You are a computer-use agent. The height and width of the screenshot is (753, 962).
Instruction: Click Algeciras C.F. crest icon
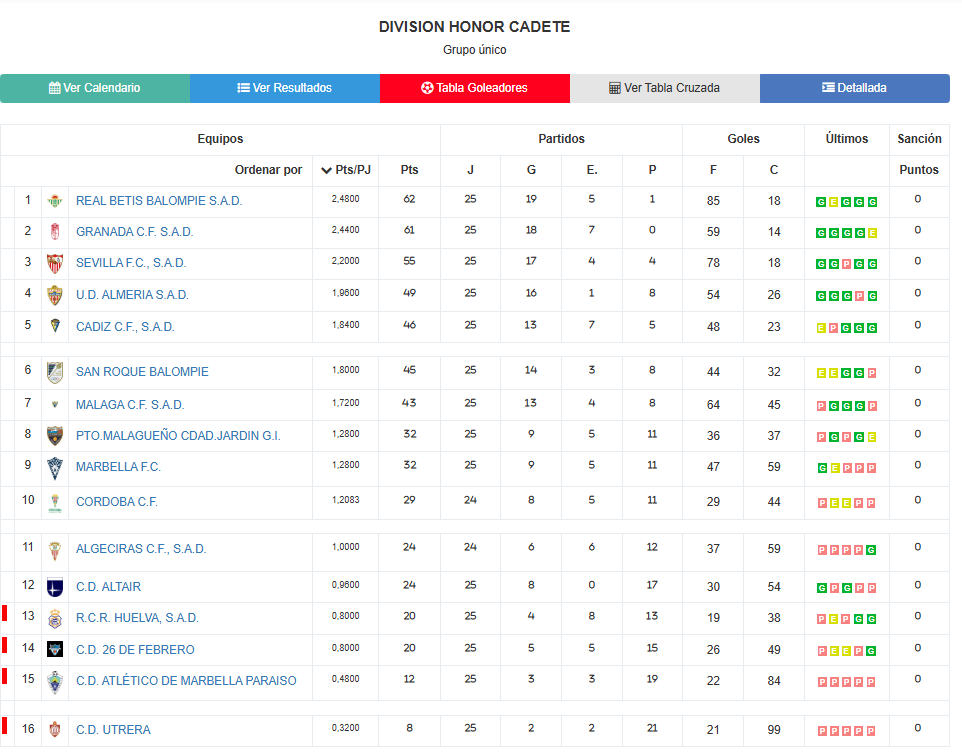(x=55, y=550)
